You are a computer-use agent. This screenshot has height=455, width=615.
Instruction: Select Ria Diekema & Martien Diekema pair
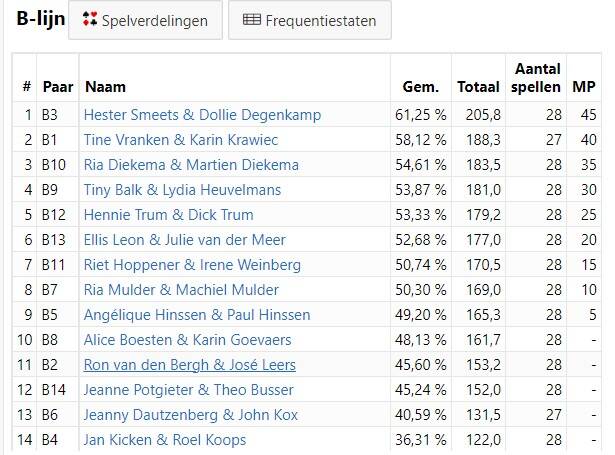tap(191, 165)
